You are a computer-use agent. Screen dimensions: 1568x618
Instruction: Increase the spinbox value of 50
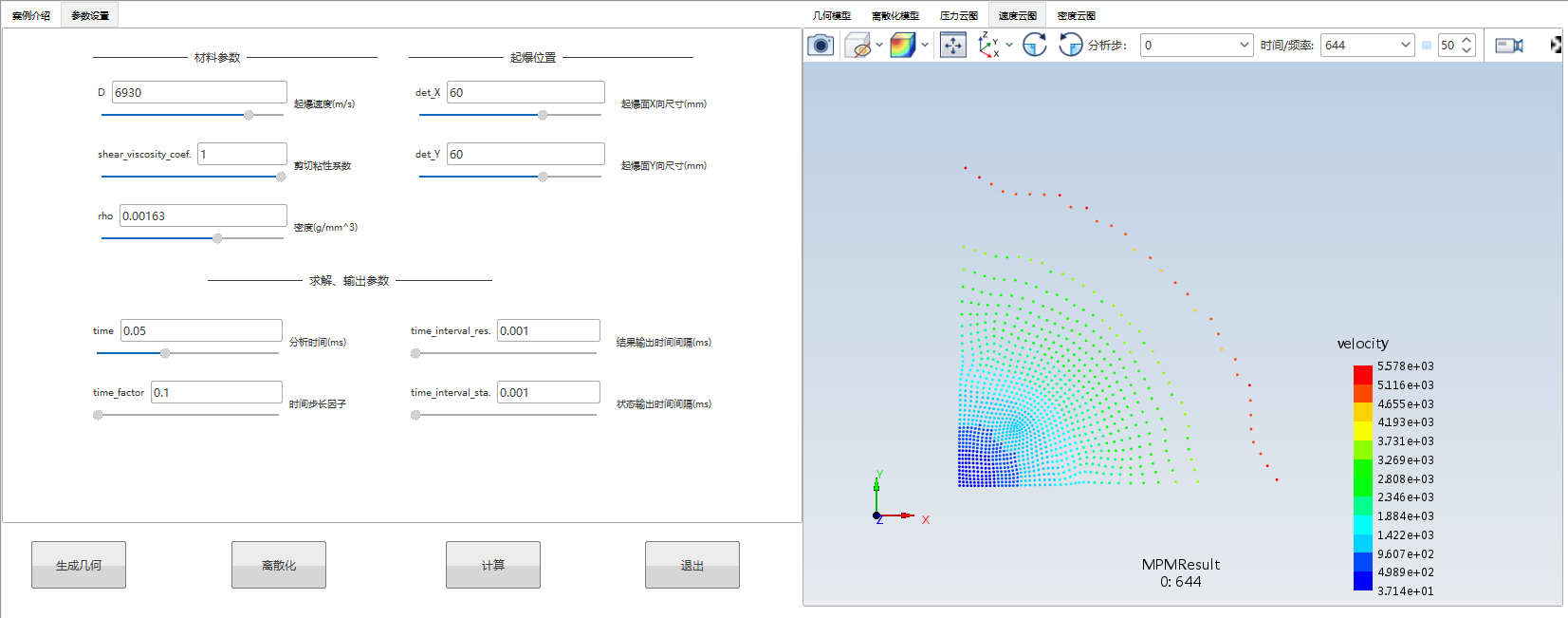(1467, 40)
